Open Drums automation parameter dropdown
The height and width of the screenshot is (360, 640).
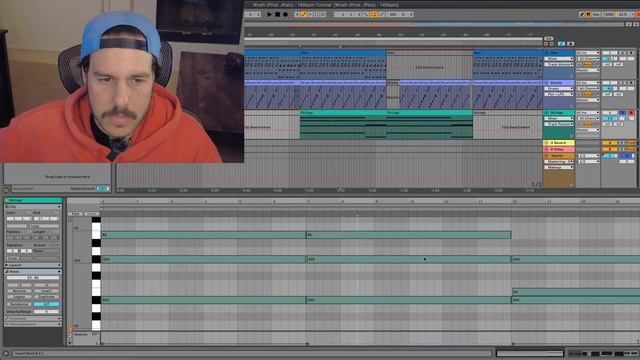coord(559,94)
